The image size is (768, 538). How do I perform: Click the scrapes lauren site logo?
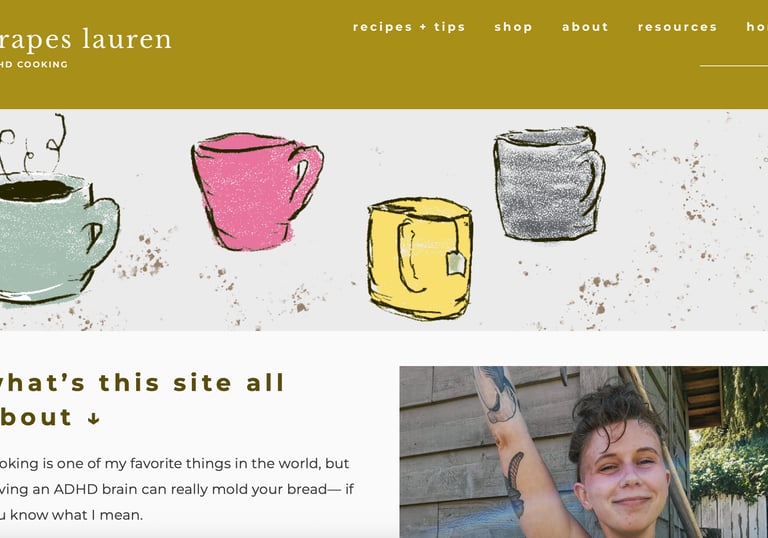pyautogui.click(x=84, y=40)
